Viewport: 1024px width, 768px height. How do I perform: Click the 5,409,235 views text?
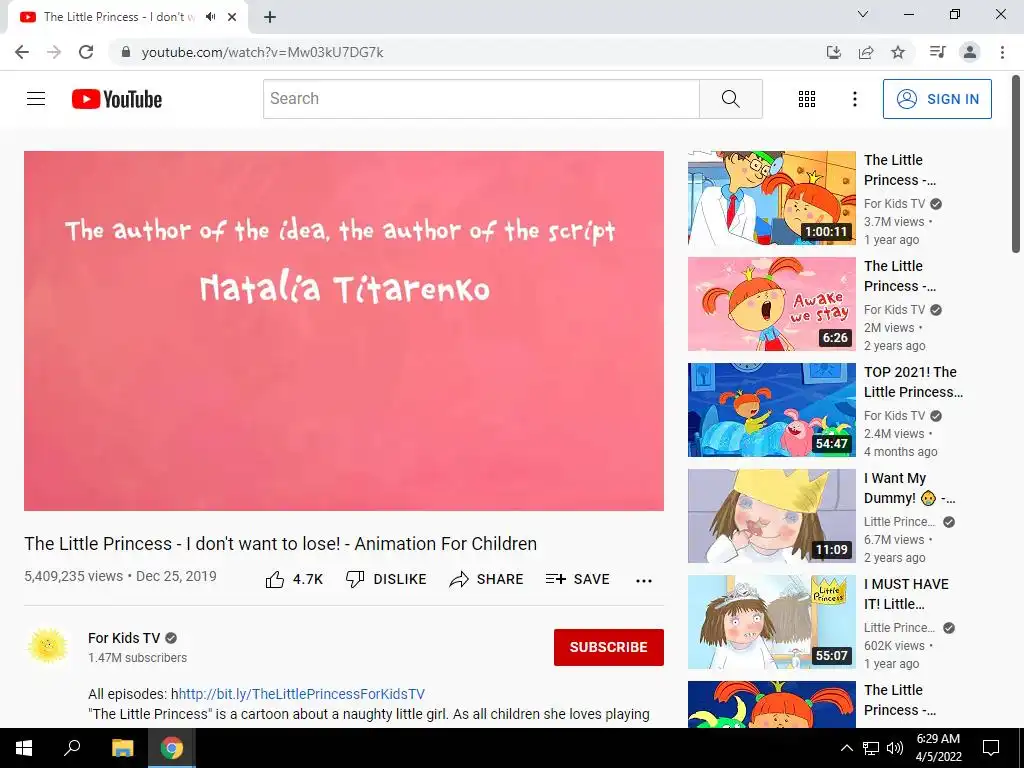tap(73, 576)
